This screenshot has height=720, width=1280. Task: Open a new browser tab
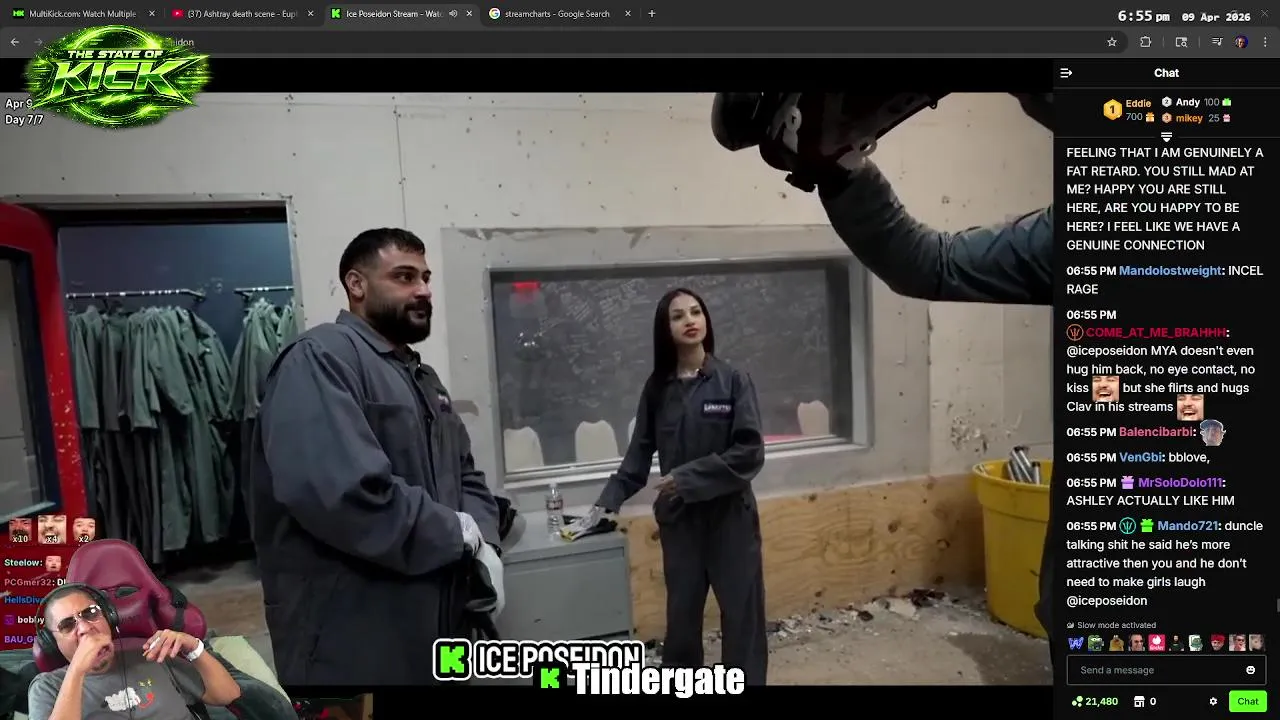point(652,14)
